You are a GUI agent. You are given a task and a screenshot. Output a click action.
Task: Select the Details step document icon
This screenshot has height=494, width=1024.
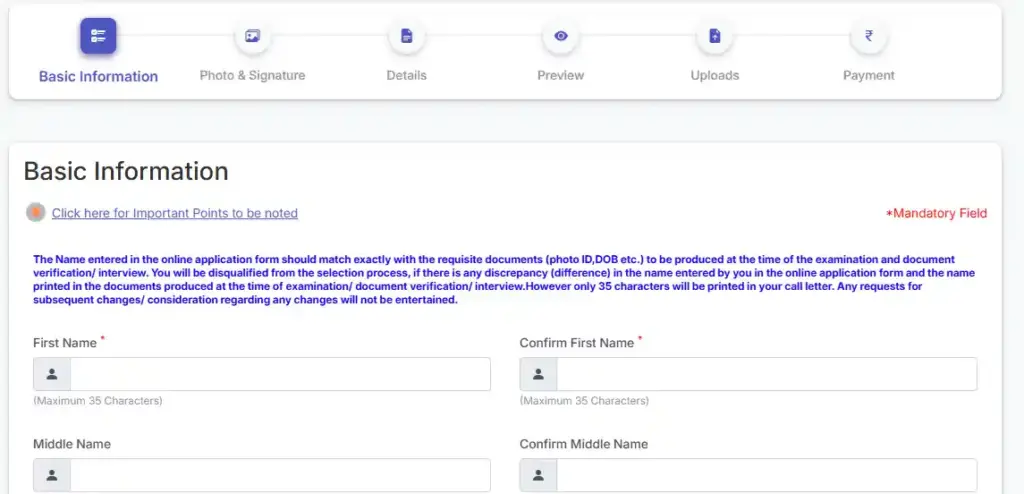[406, 36]
